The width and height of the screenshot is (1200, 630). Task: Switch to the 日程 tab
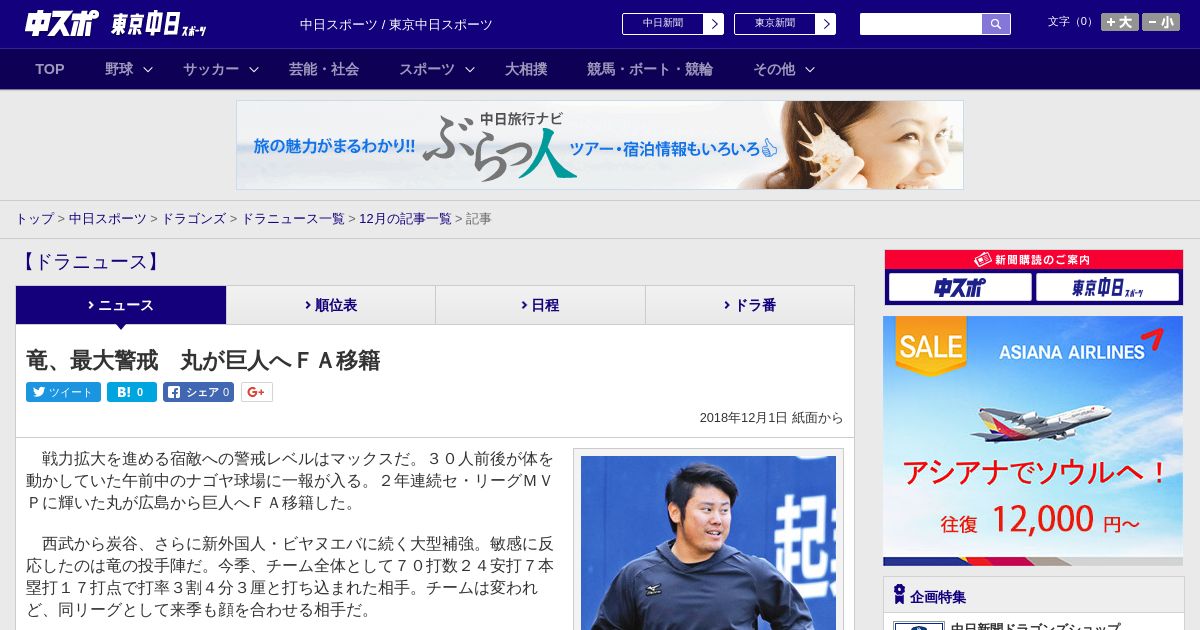click(540, 305)
